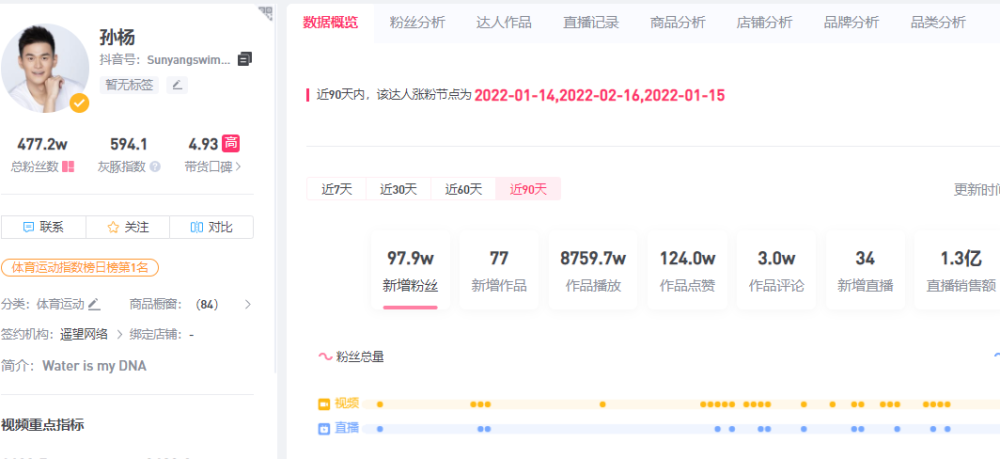Click the 联系 contact button
Viewport: 1000px width, 459px height.
pyautogui.click(x=43, y=227)
